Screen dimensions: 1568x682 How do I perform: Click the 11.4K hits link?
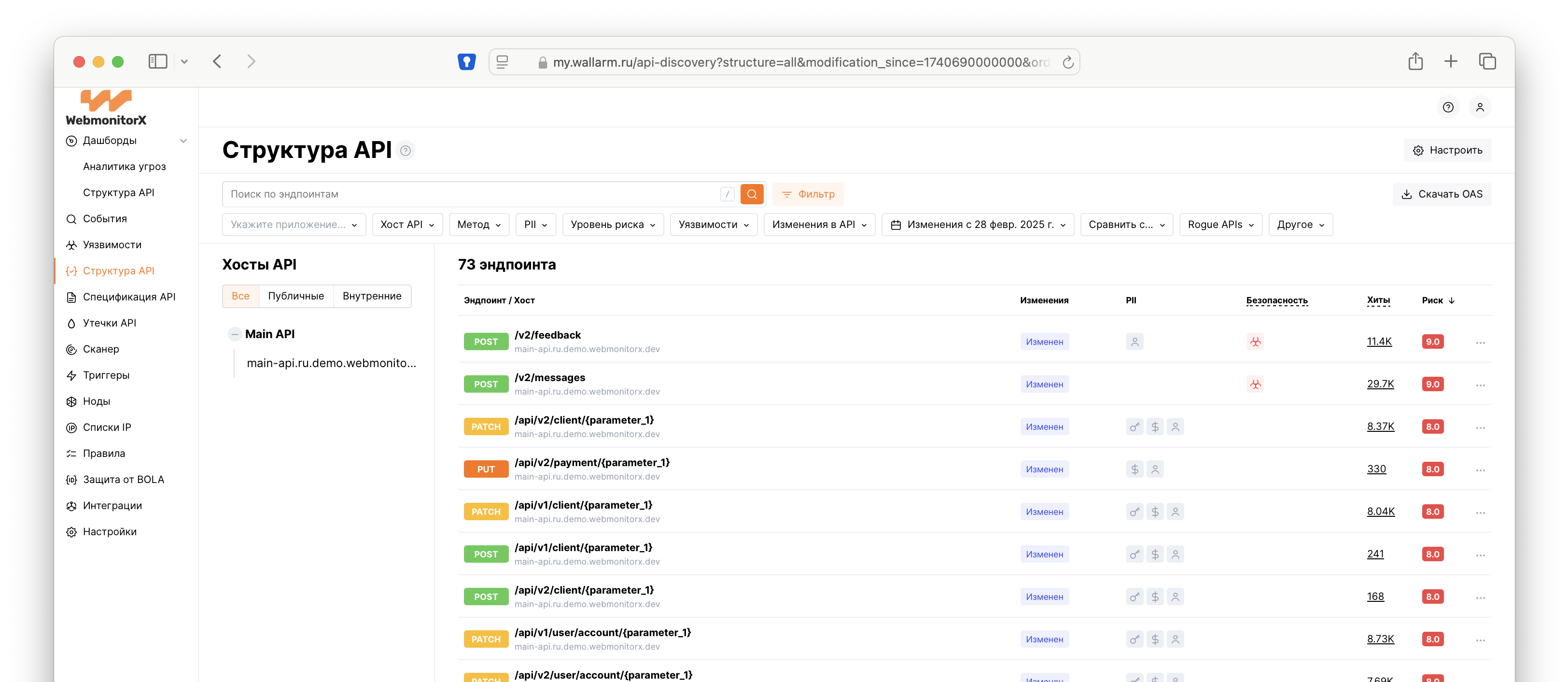(x=1379, y=341)
